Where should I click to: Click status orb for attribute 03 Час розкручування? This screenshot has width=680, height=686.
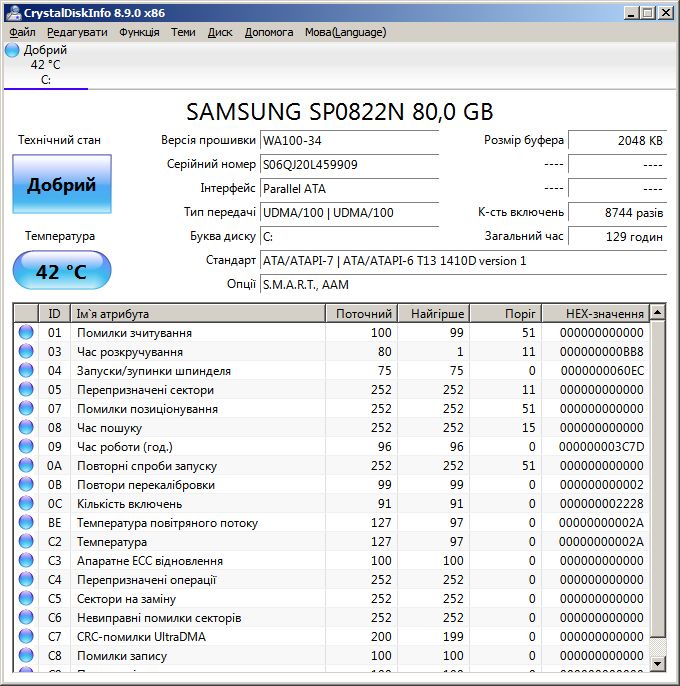click(26, 351)
